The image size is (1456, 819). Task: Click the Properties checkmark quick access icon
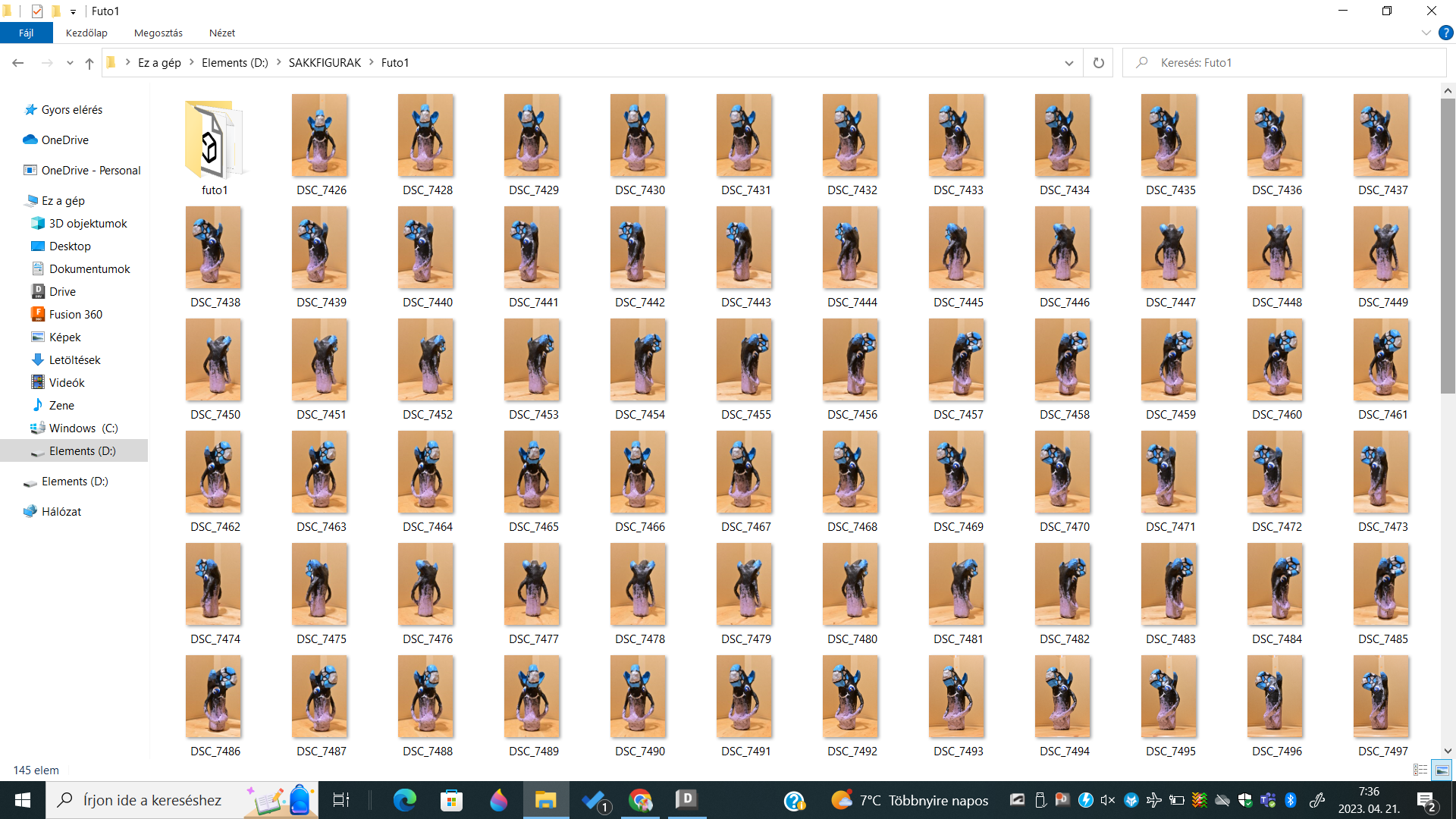tap(37, 11)
